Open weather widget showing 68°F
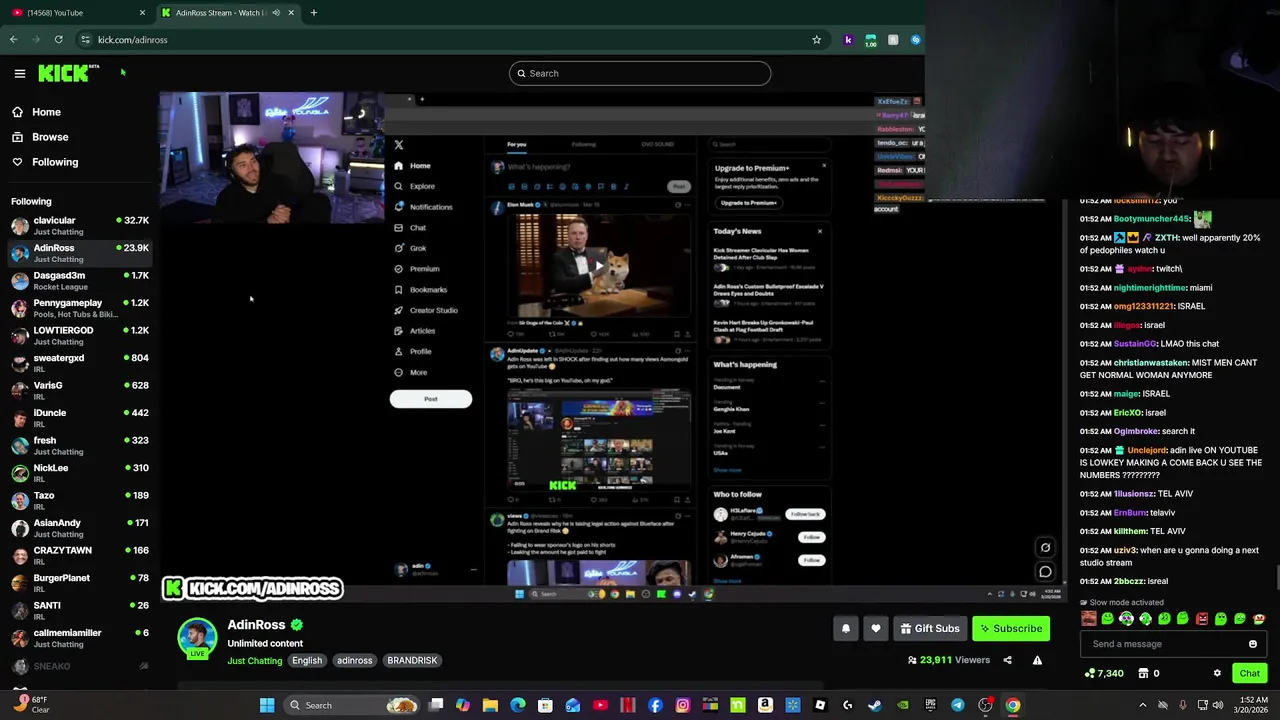The image size is (1280, 720). [x=32, y=705]
